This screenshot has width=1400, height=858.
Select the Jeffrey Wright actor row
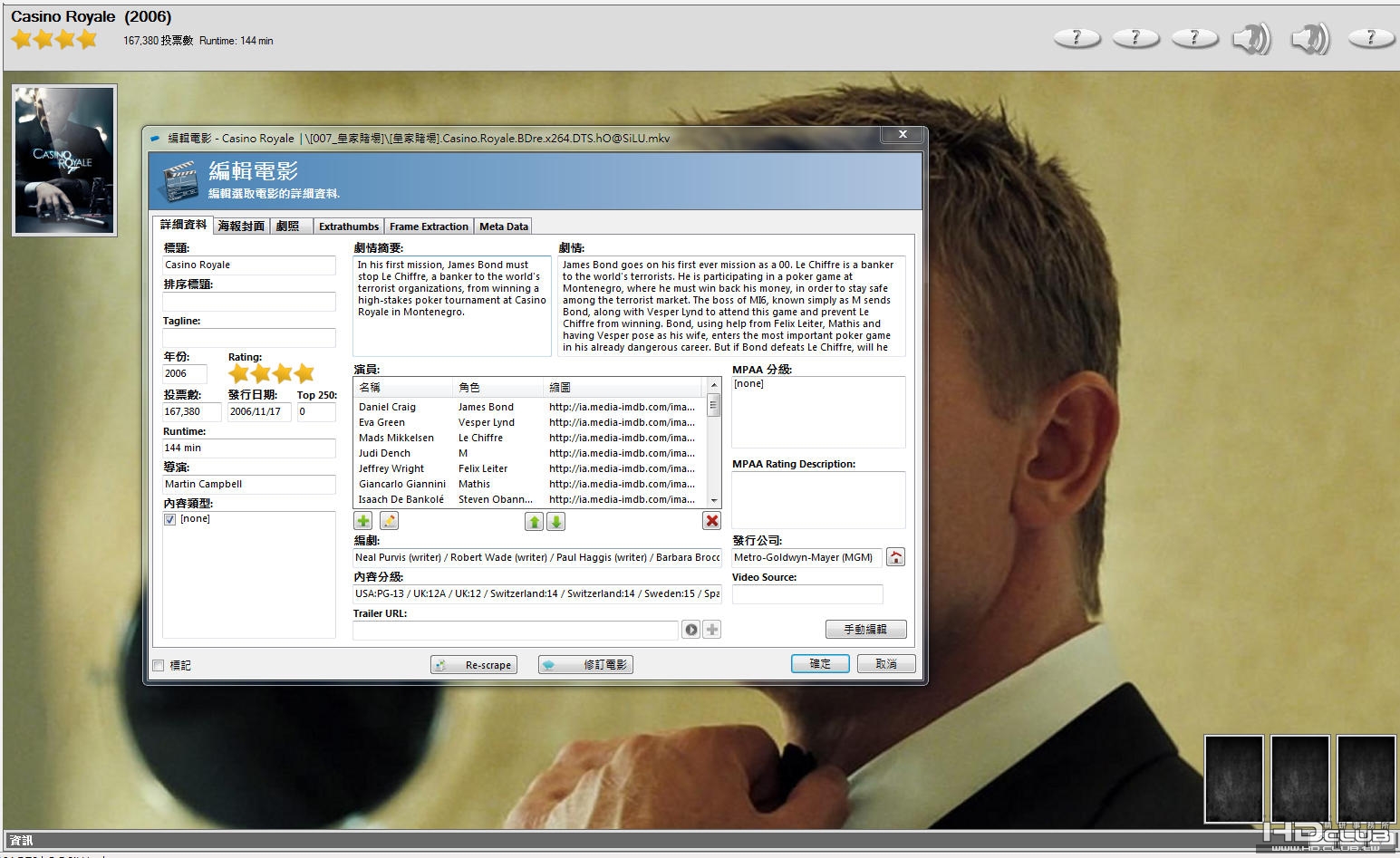[530, 468]
